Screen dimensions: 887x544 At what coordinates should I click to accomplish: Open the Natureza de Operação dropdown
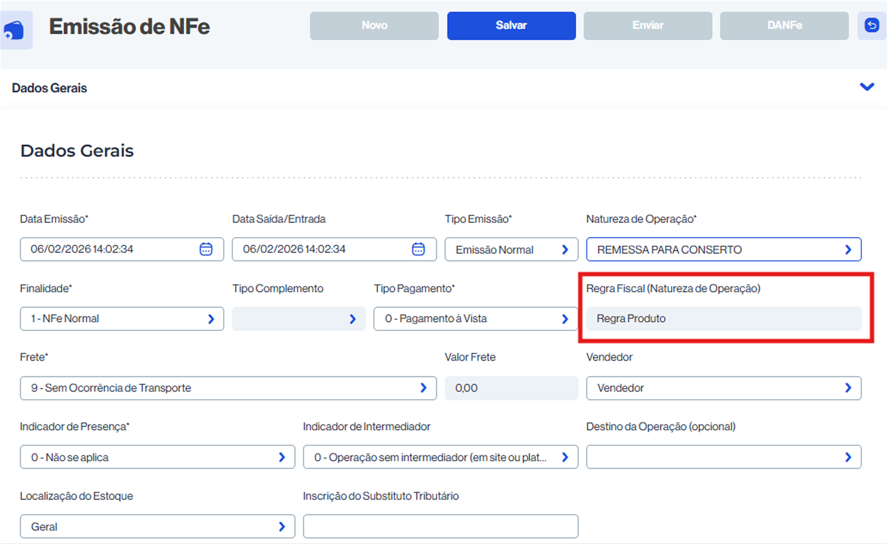click(848, 249)
